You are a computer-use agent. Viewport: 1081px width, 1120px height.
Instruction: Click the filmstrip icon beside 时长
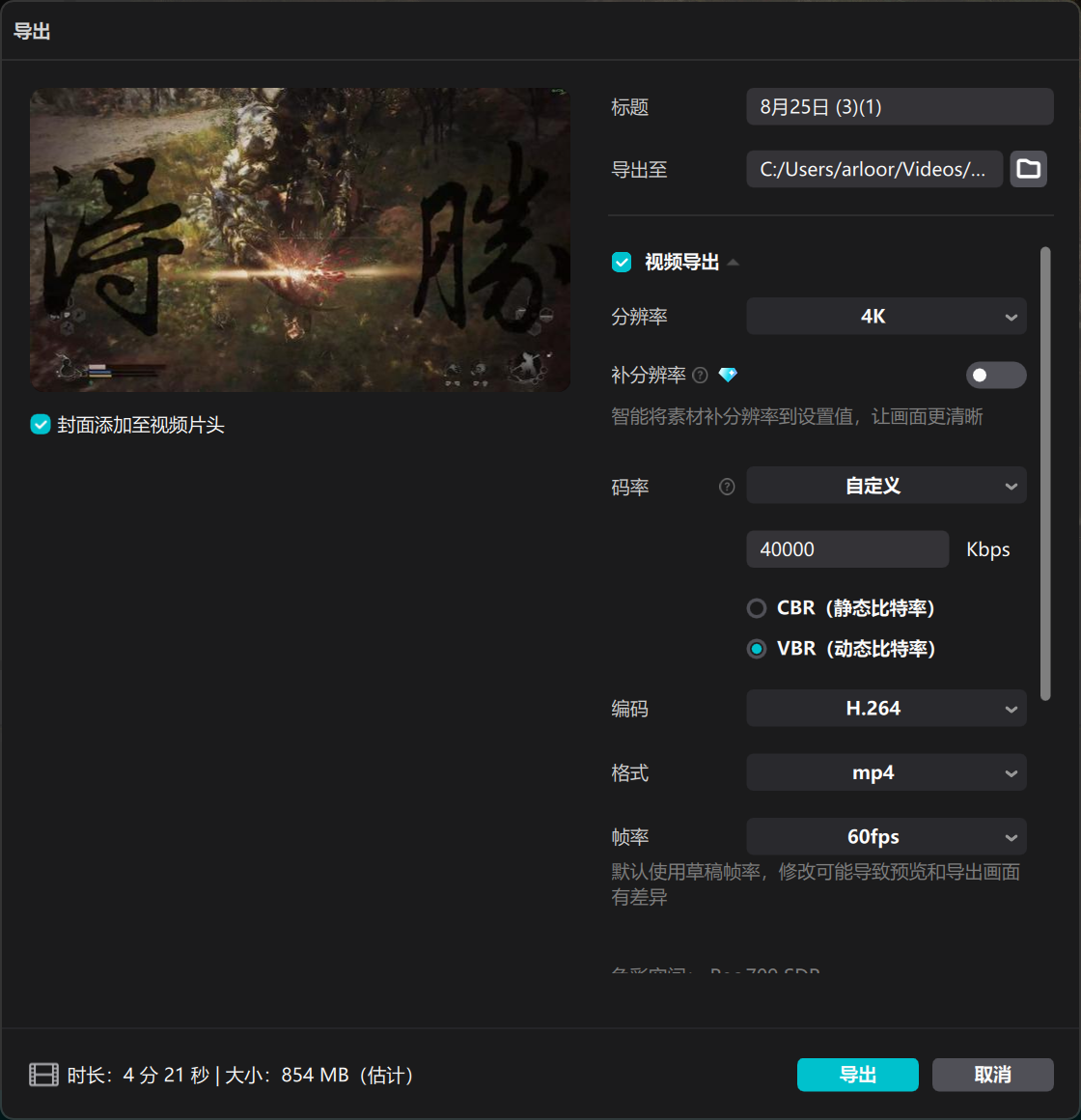(43, 1075)
